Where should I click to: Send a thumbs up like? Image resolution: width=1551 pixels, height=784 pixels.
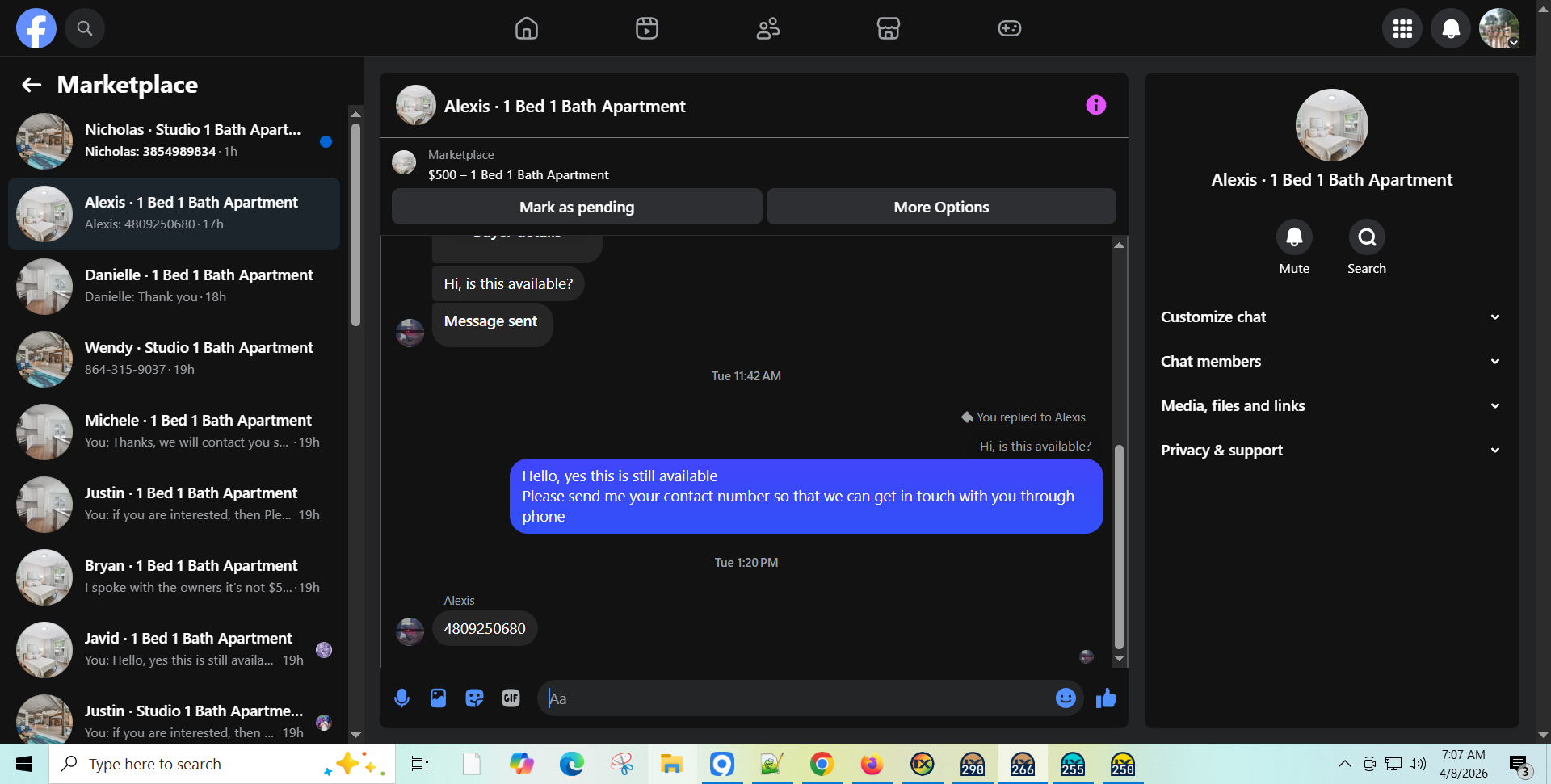(x=1106, y=698)
